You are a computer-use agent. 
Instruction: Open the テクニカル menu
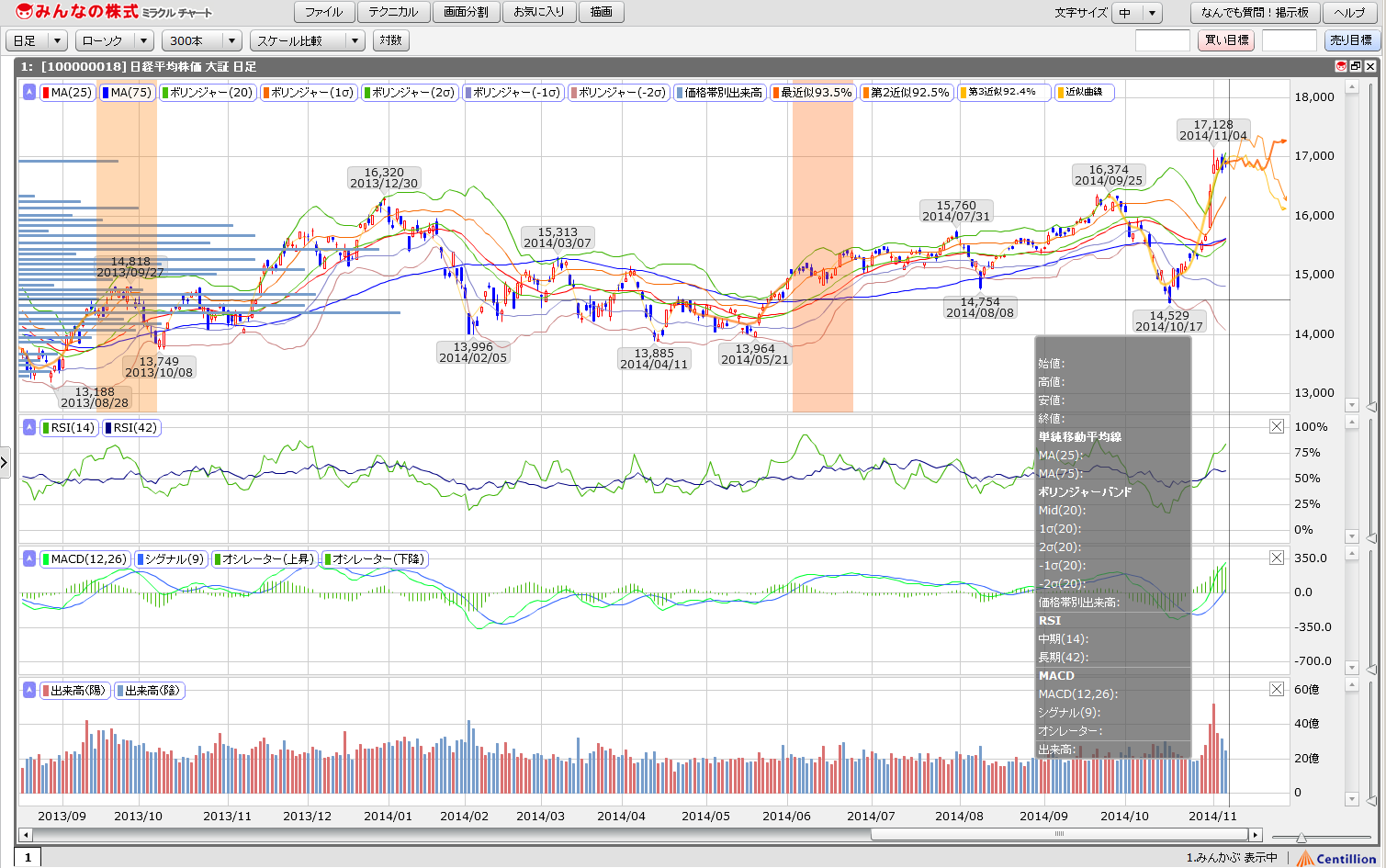tap(393, 12)
